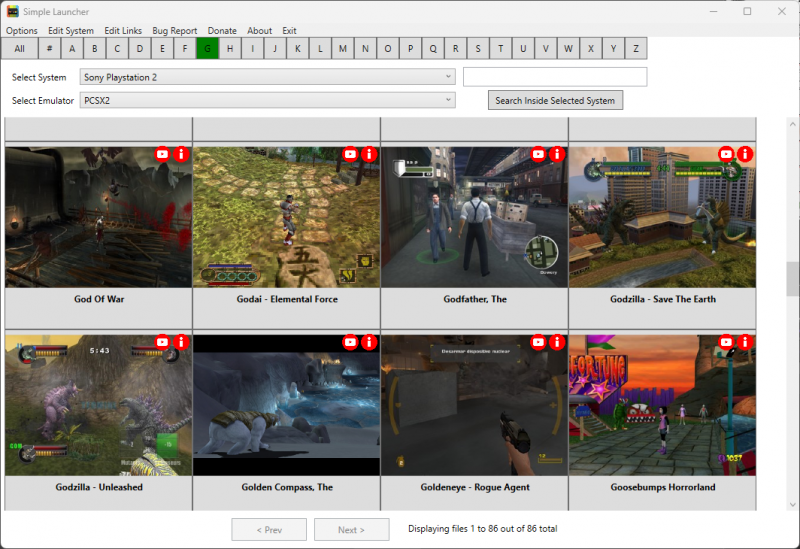The width and height of the screenshot is (800, 549).
Task: Open info icon for Godfather, The
Action: pyautogui.click(x=557, y=154)
